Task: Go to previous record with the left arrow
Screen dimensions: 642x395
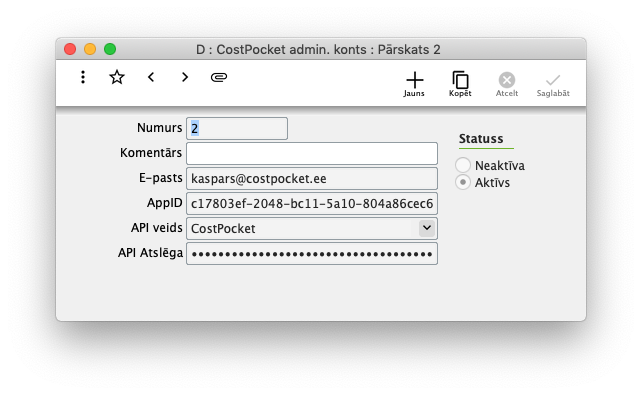Action: [x=151, y=77]
